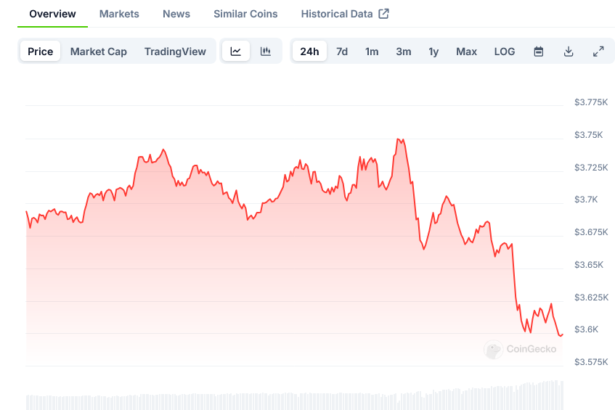
Task: Switch chart to Market Cap
Action: click(x=98, y=52)
